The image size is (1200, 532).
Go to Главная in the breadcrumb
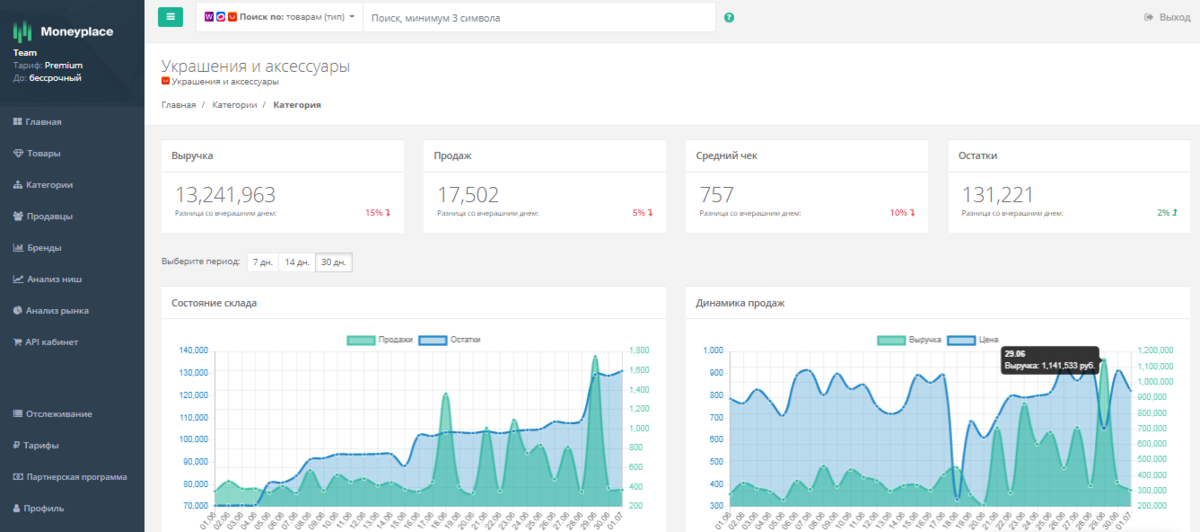click(179, 104)
